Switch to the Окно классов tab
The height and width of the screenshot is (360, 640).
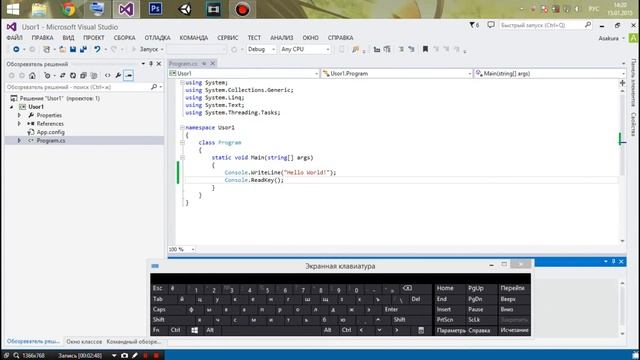(84, 342)
